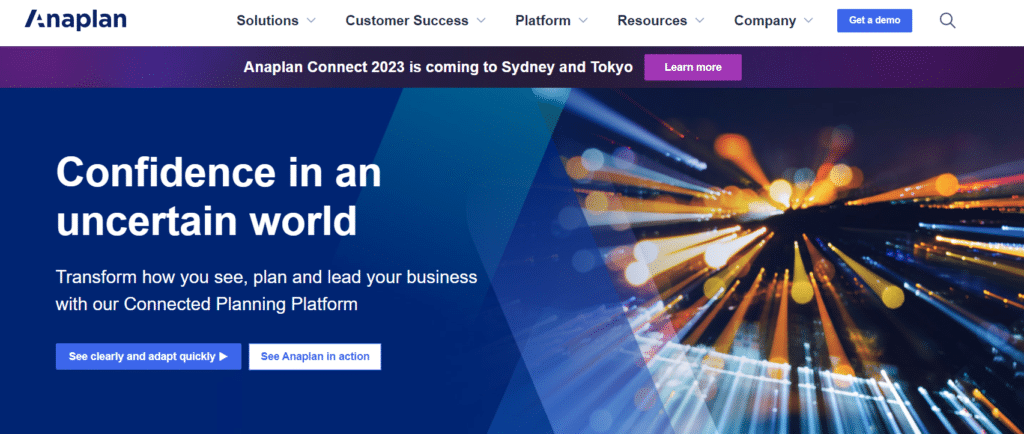Expand the Customer Success chevron
1024x434 pixels.
pyautogui.click(x=481, y=21)
